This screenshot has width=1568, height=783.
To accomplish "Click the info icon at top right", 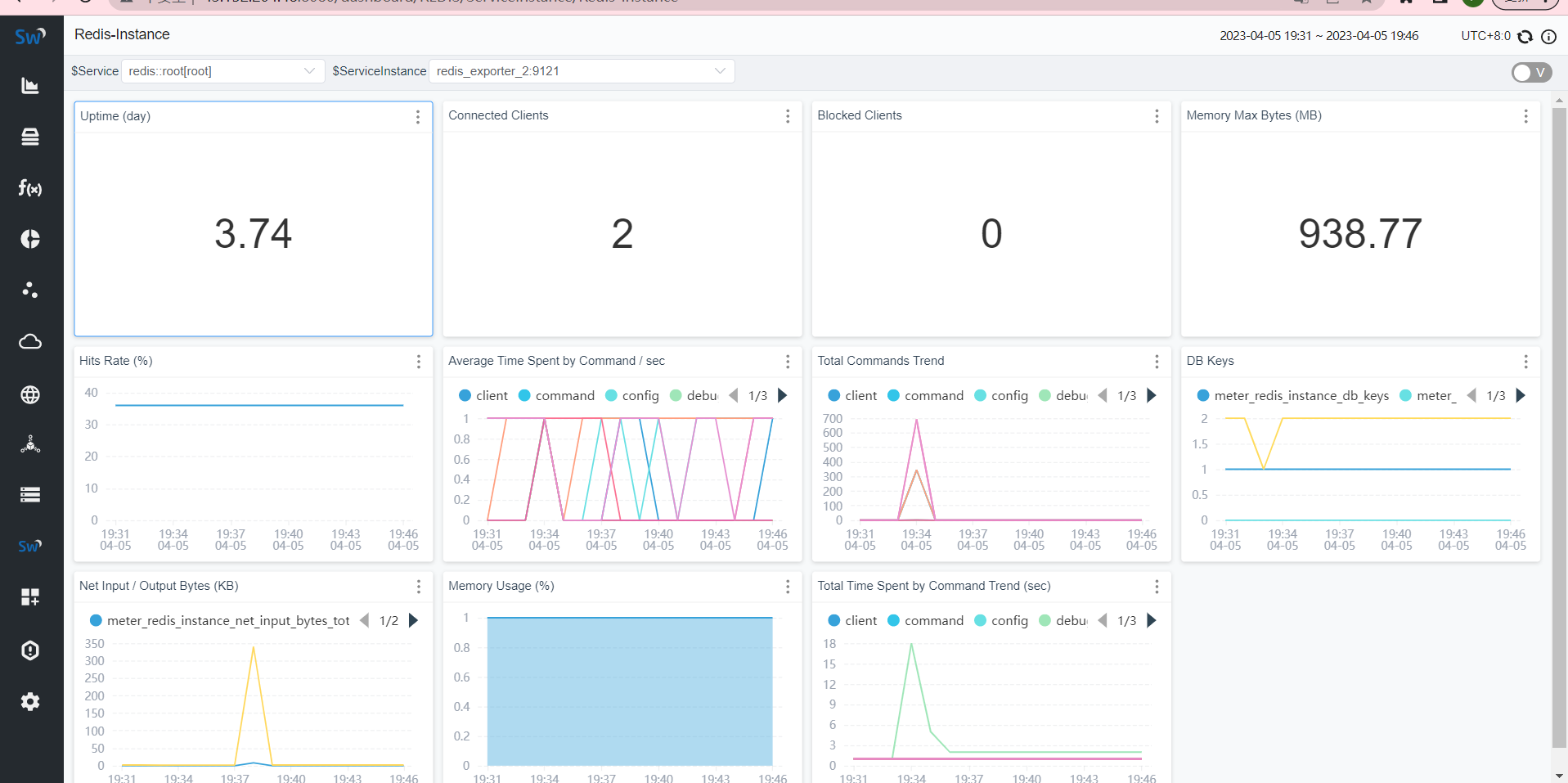I will (1548, 36).
